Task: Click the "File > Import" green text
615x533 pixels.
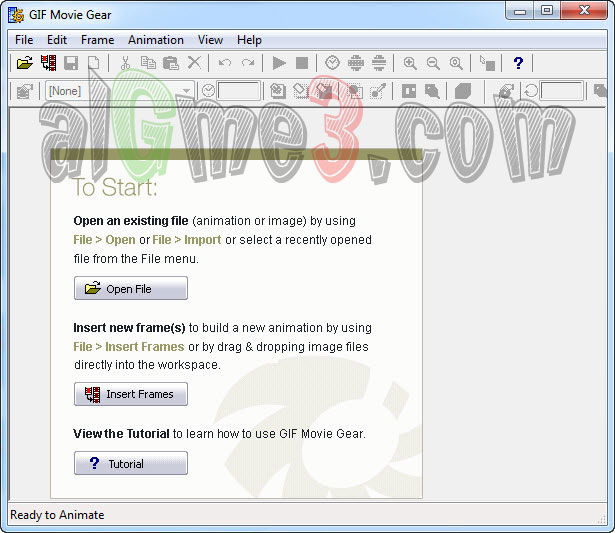Action: [187, 240]
